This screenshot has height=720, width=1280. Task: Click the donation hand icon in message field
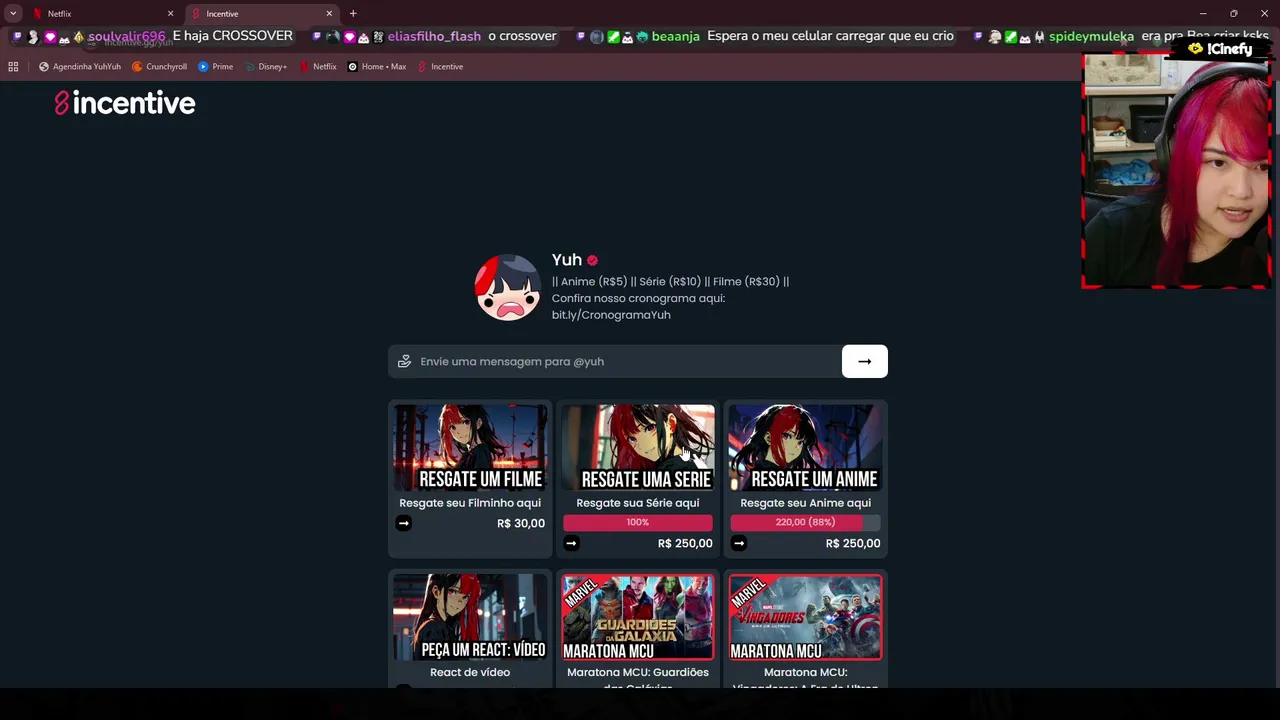[404, 361]
